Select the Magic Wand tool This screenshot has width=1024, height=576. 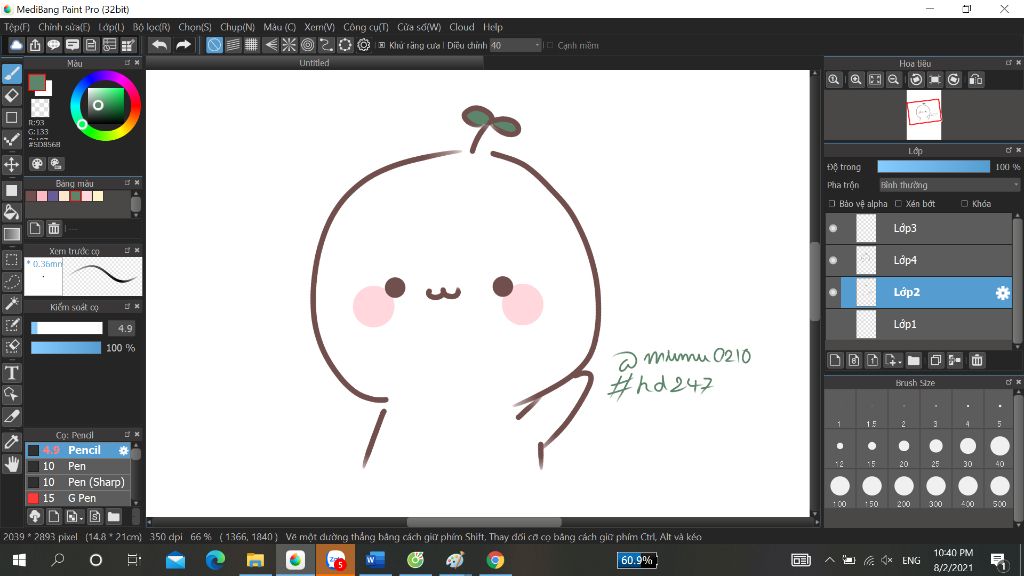12,304
